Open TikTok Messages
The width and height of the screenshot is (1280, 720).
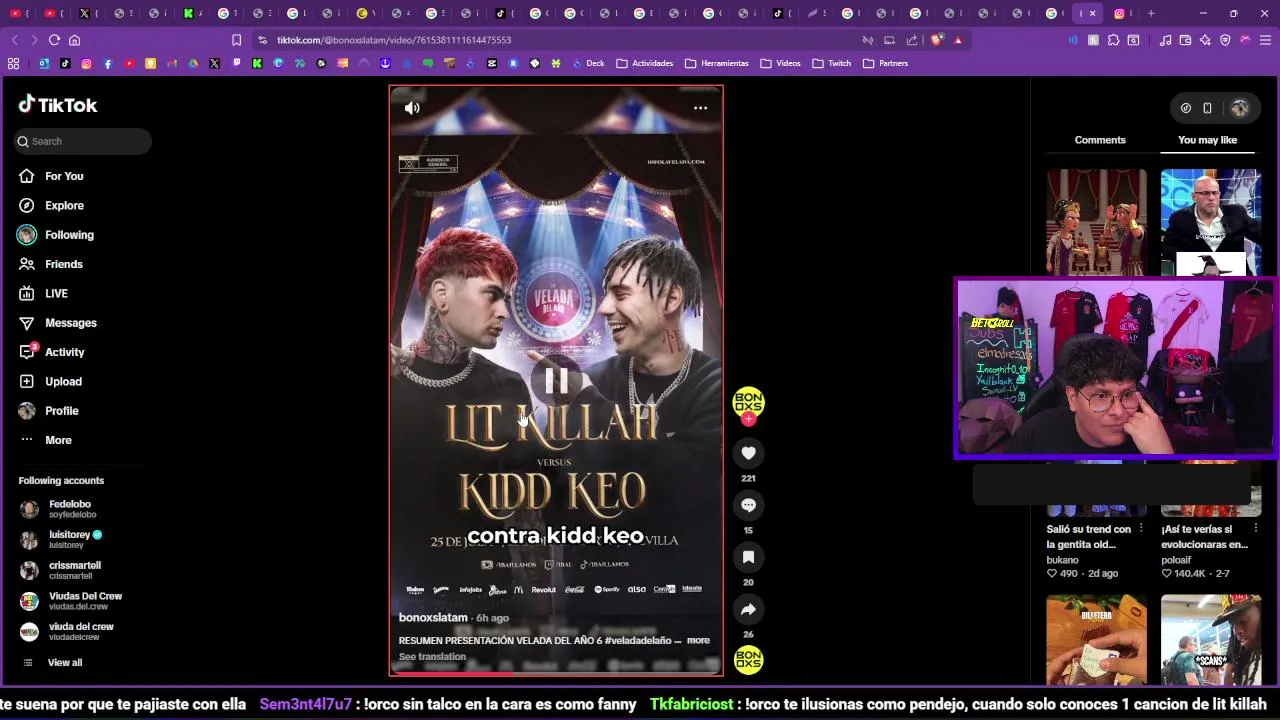pos(71,323)
